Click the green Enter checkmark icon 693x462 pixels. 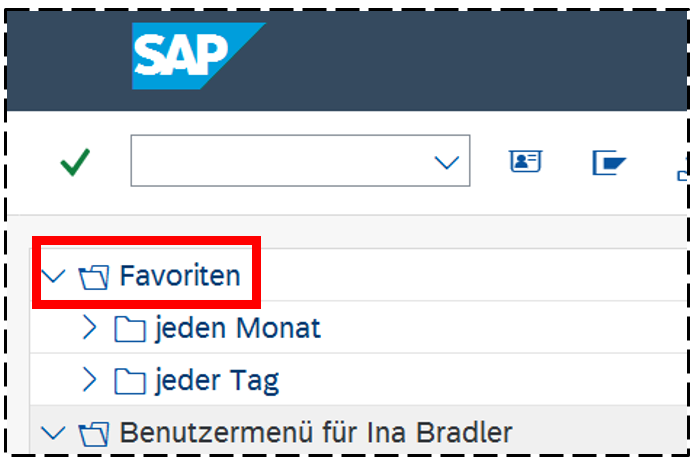[x=75, y=162]
